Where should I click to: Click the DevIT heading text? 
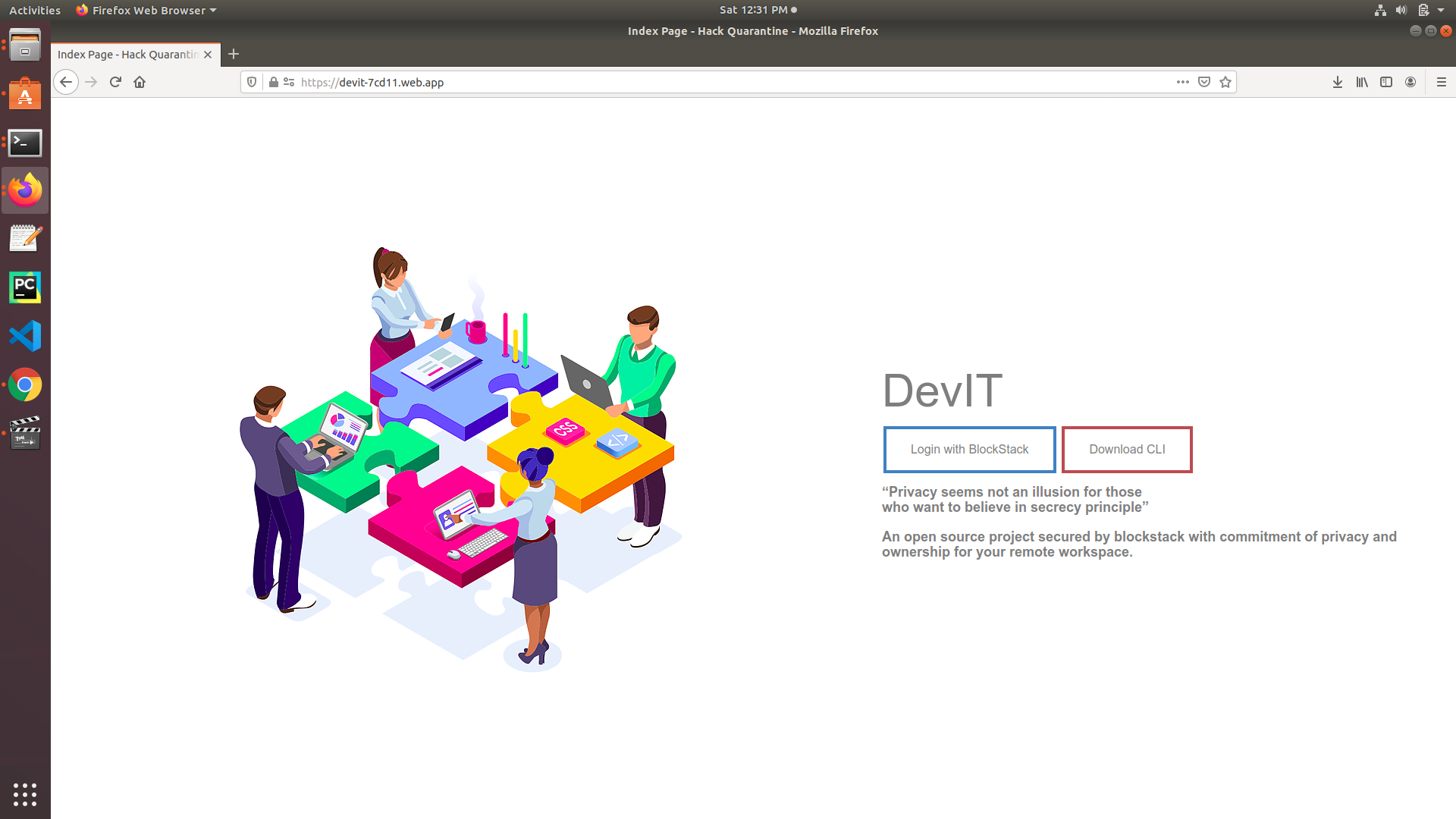click(942, 391)
